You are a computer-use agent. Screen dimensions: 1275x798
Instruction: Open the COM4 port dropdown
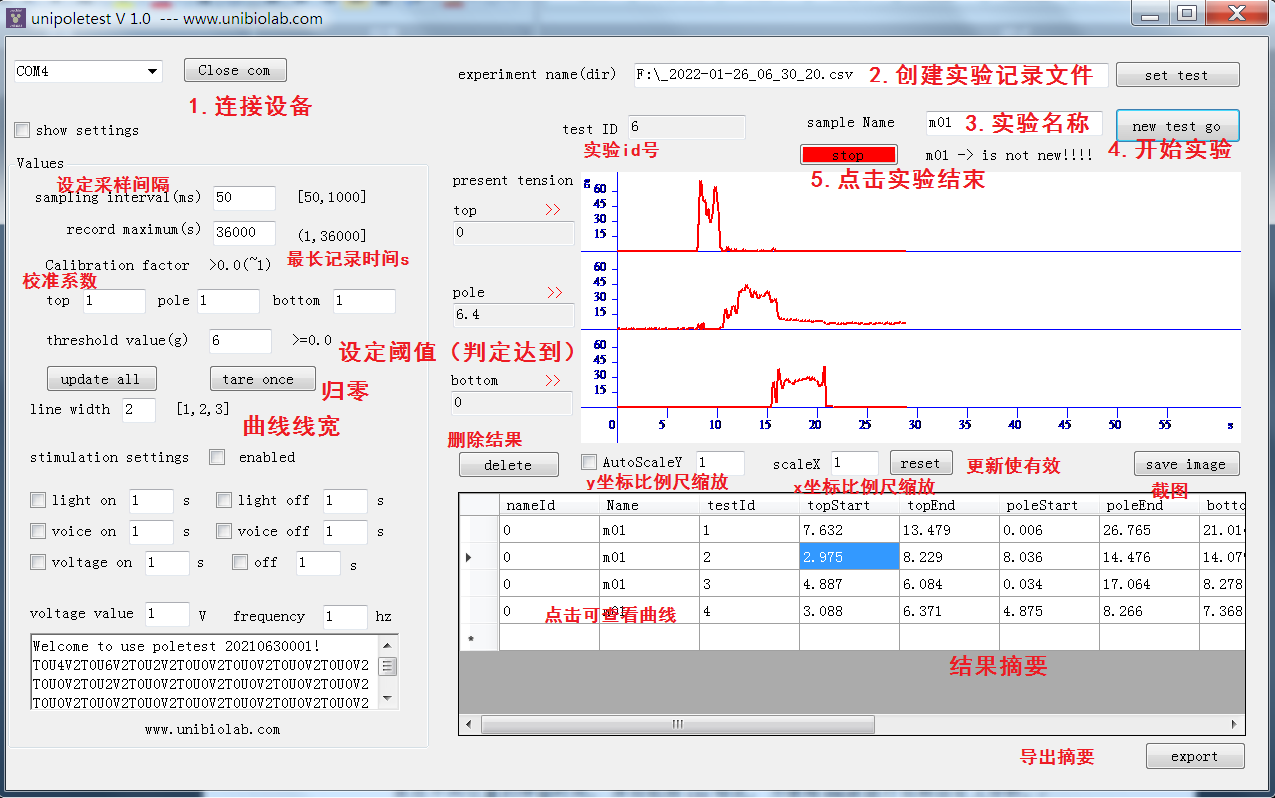152,71
